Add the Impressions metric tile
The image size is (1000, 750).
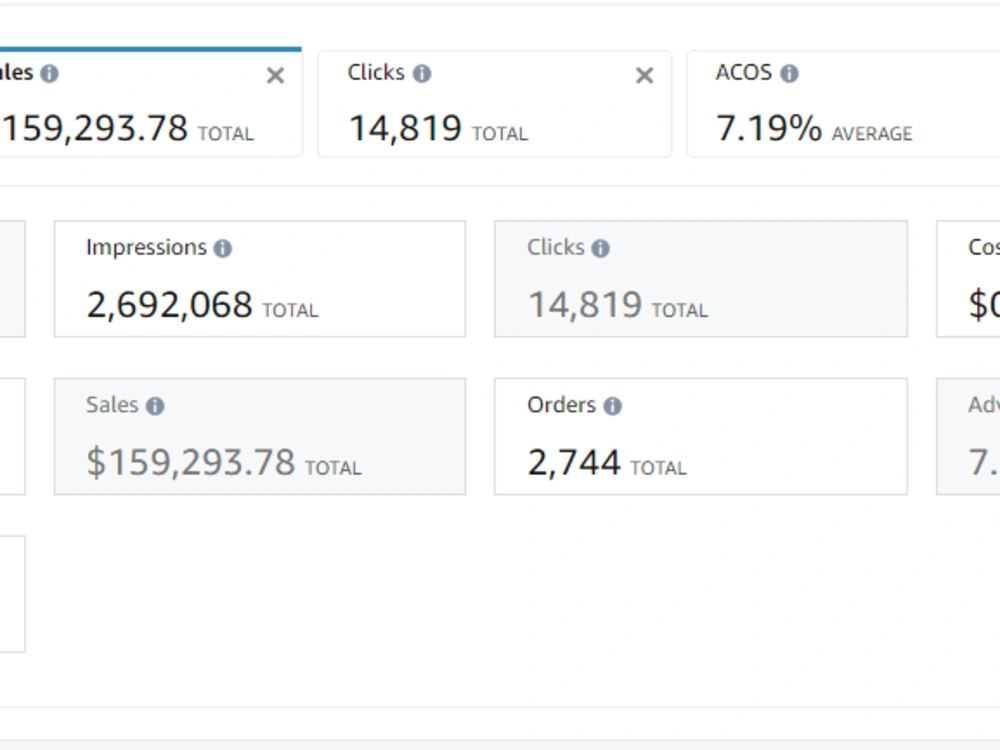tap(260, 279)
